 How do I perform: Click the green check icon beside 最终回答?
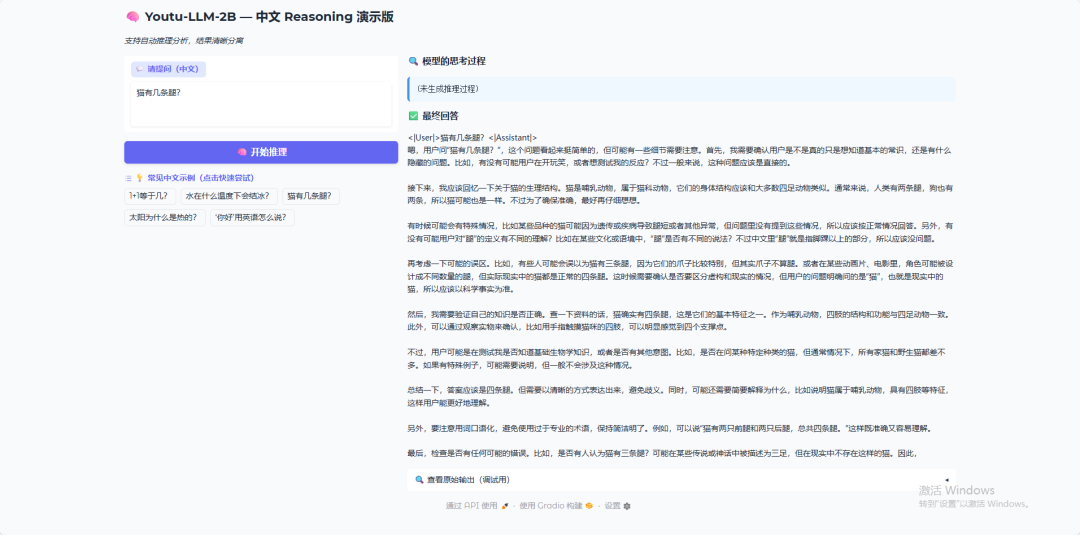pos(413,116)
